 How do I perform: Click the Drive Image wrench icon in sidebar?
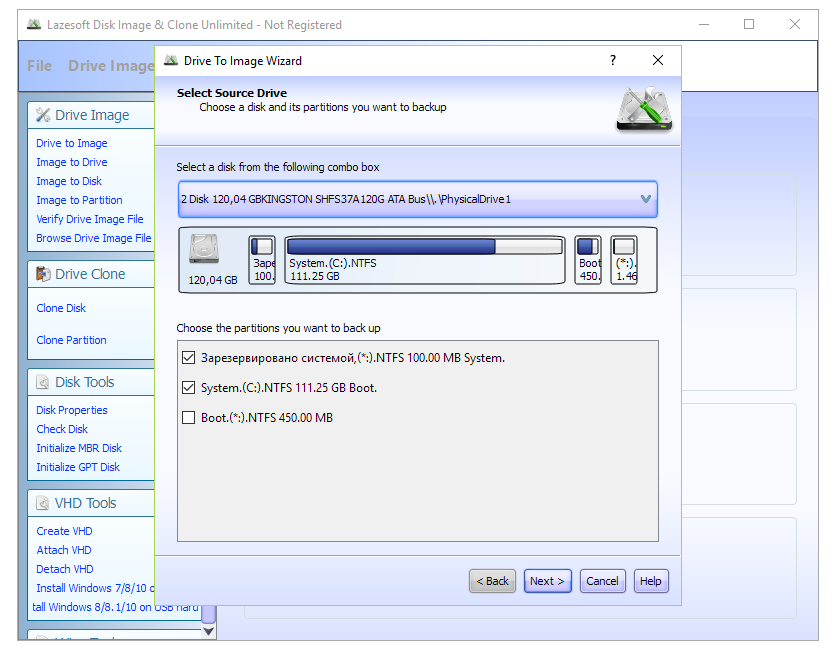[x=43, y=115]
